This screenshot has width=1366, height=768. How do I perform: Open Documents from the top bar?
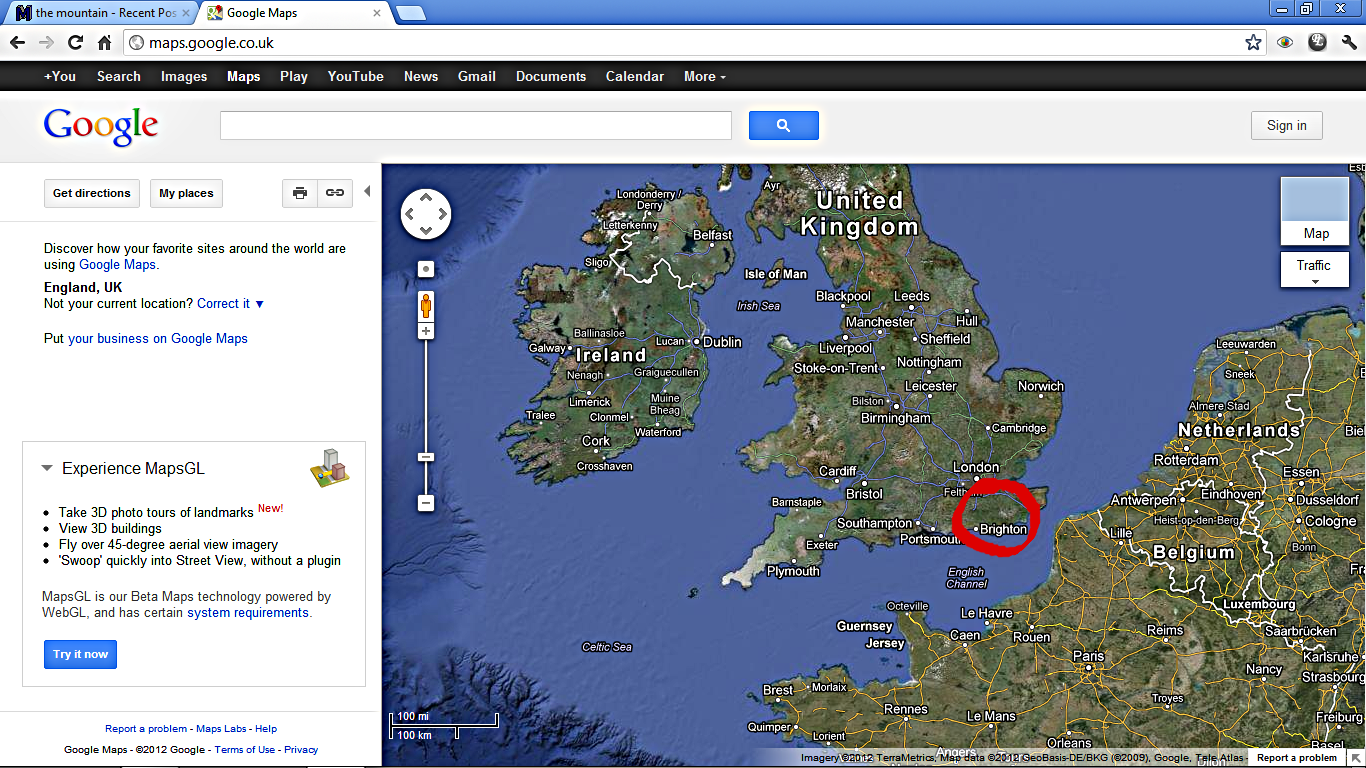pyautogui.click(x=551, y=76)
